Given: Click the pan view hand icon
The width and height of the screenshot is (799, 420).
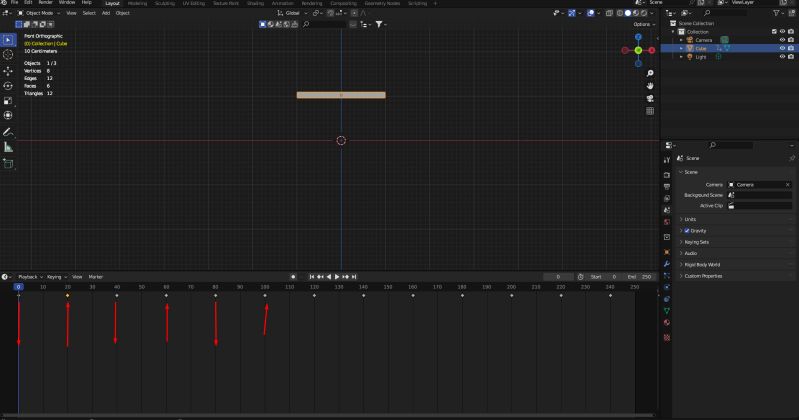Looking at the screenshot, I should coord(650,86).
